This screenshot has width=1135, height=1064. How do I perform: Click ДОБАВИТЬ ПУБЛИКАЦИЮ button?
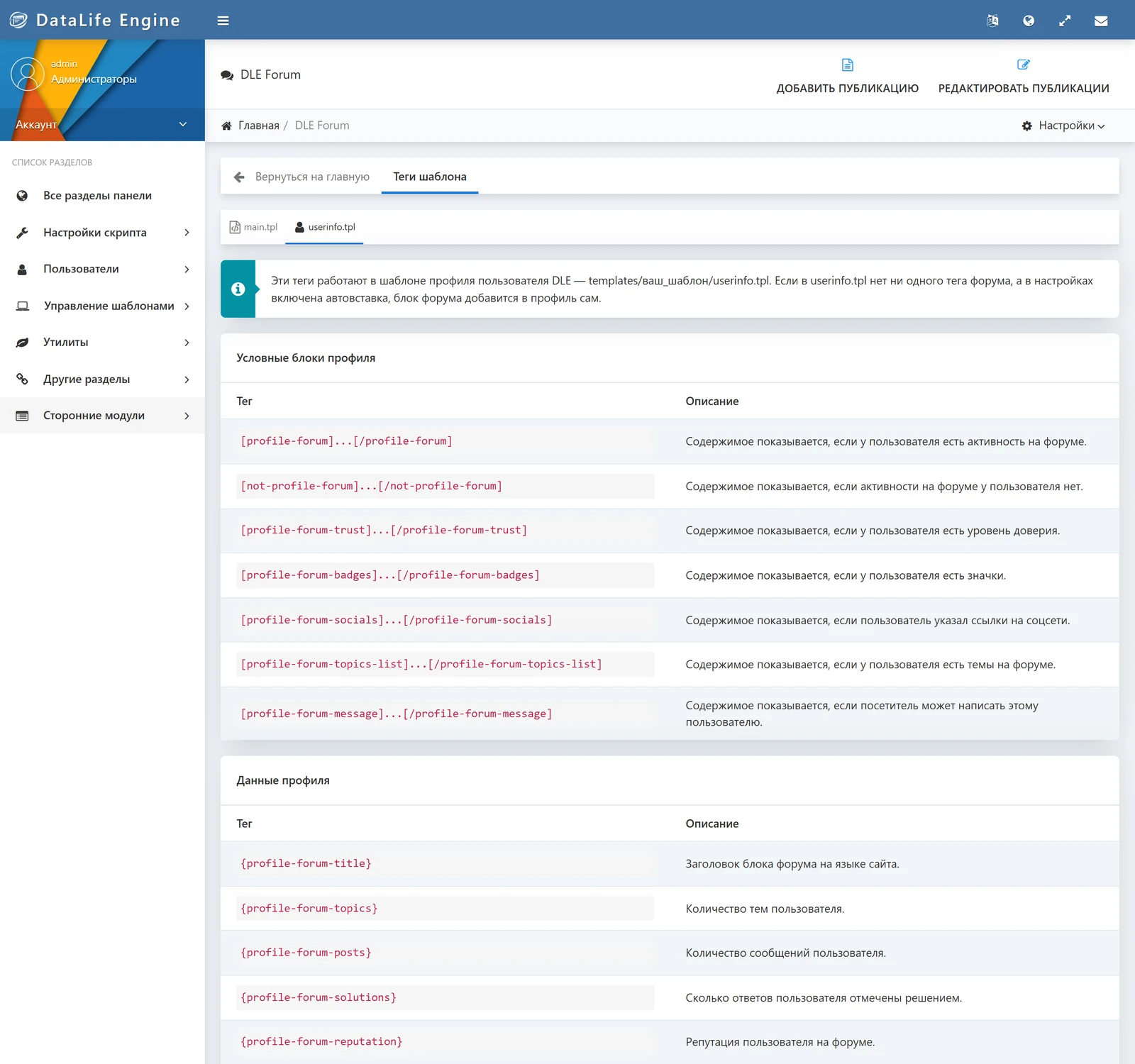pos(847,76)
